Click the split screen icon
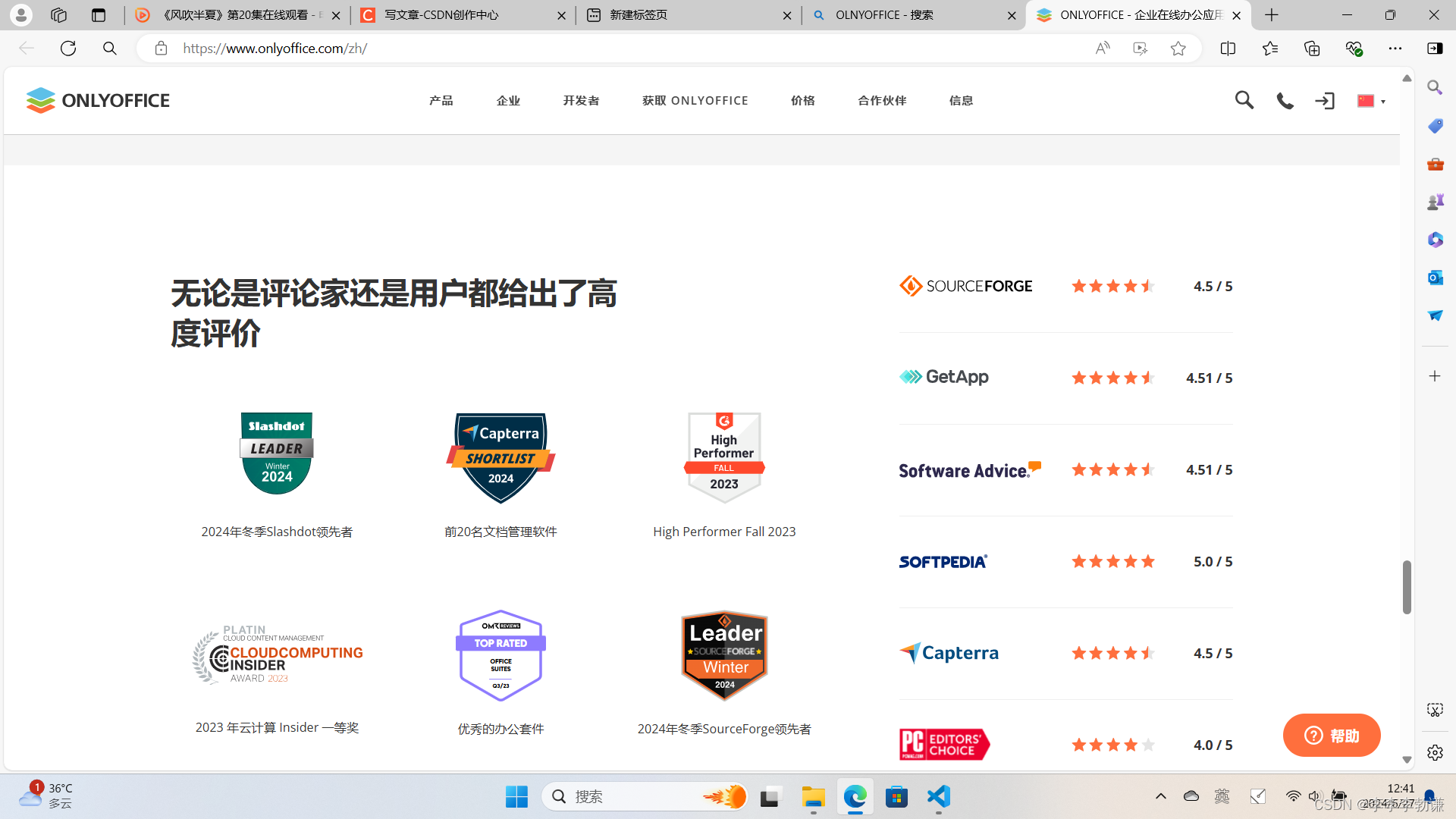 tap(1228, 49)
